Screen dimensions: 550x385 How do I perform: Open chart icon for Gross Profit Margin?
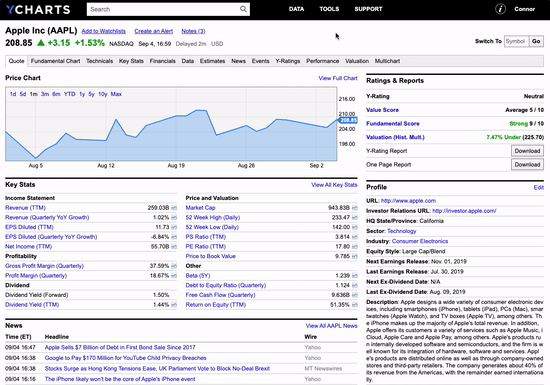point(174,266)
